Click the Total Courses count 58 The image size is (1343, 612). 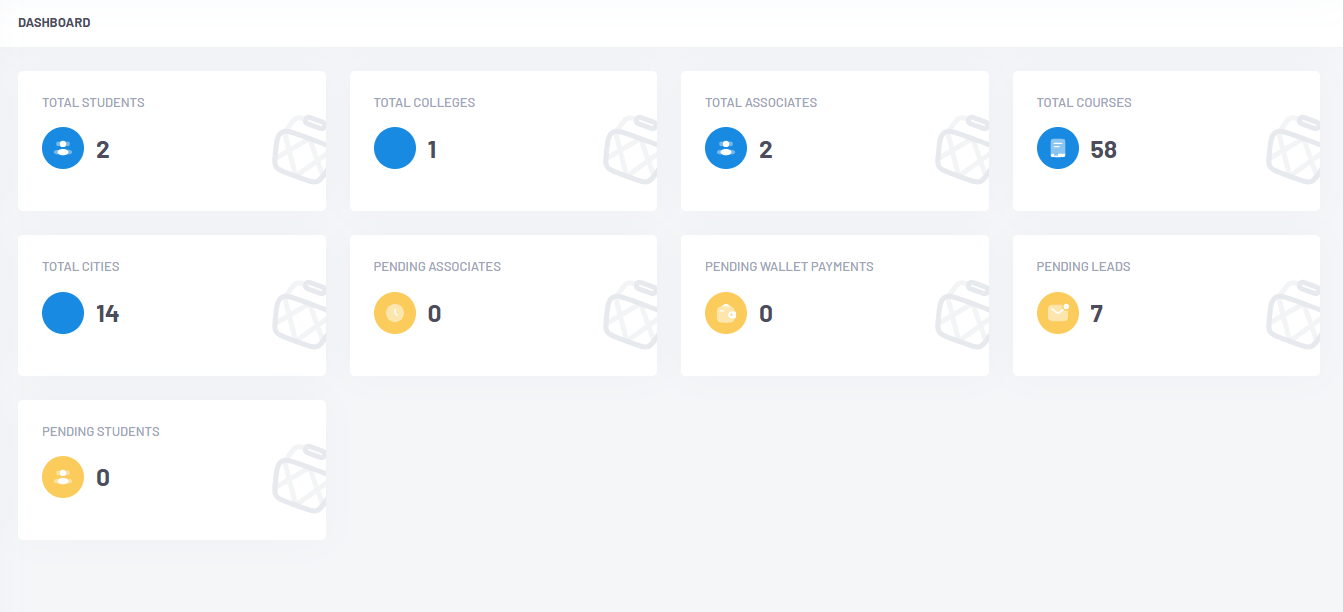[x=1103, y=150]
